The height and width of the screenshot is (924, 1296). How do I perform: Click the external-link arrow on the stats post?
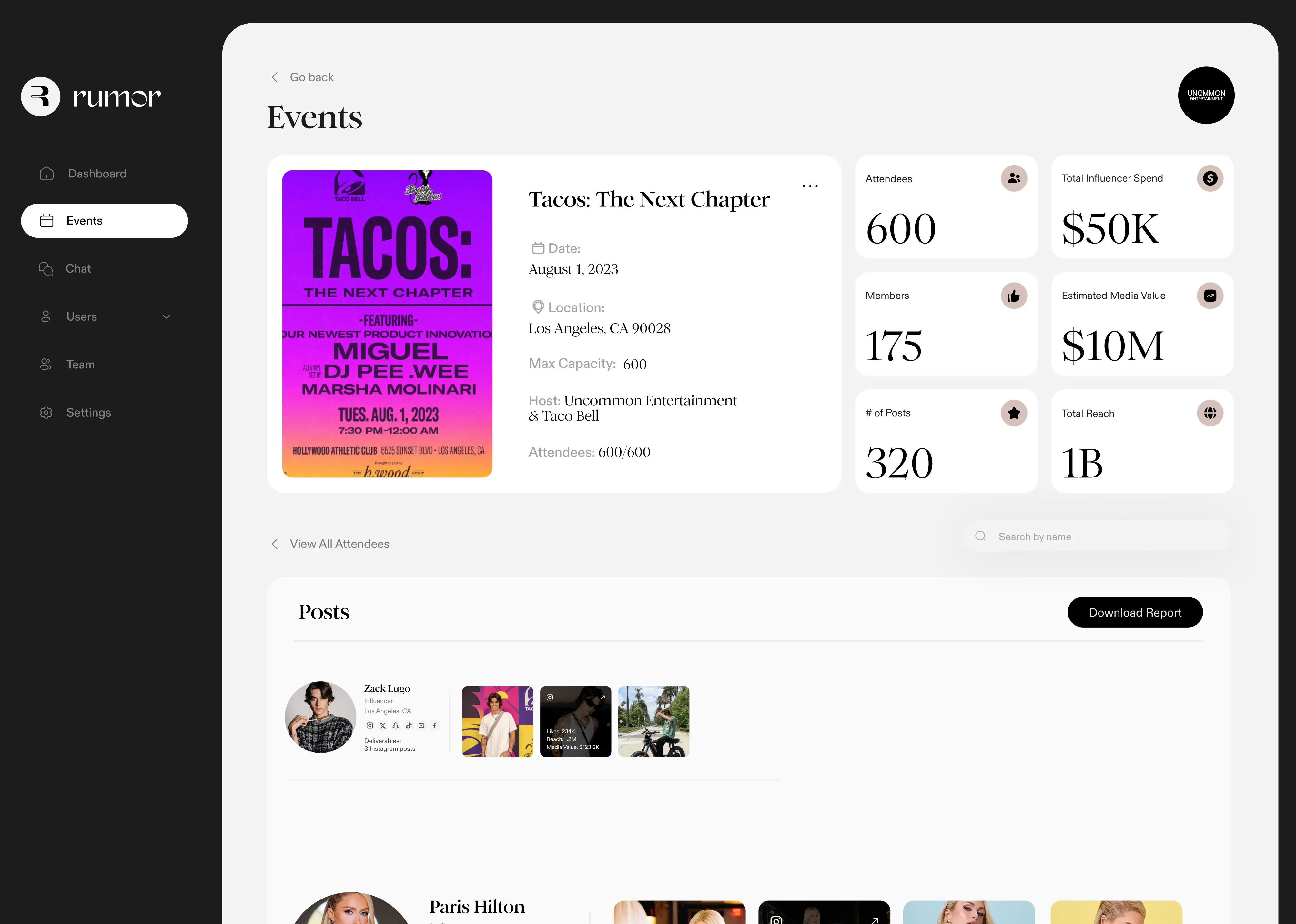coord(603,697)
